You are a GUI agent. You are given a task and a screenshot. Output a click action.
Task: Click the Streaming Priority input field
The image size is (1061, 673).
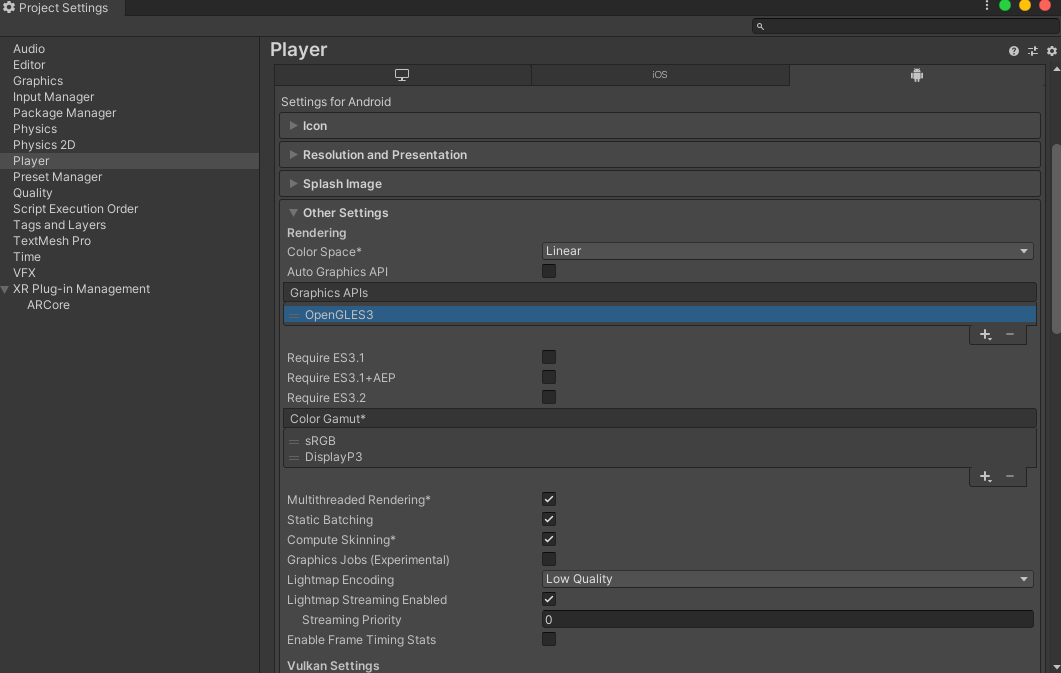(x=787, y=620)
